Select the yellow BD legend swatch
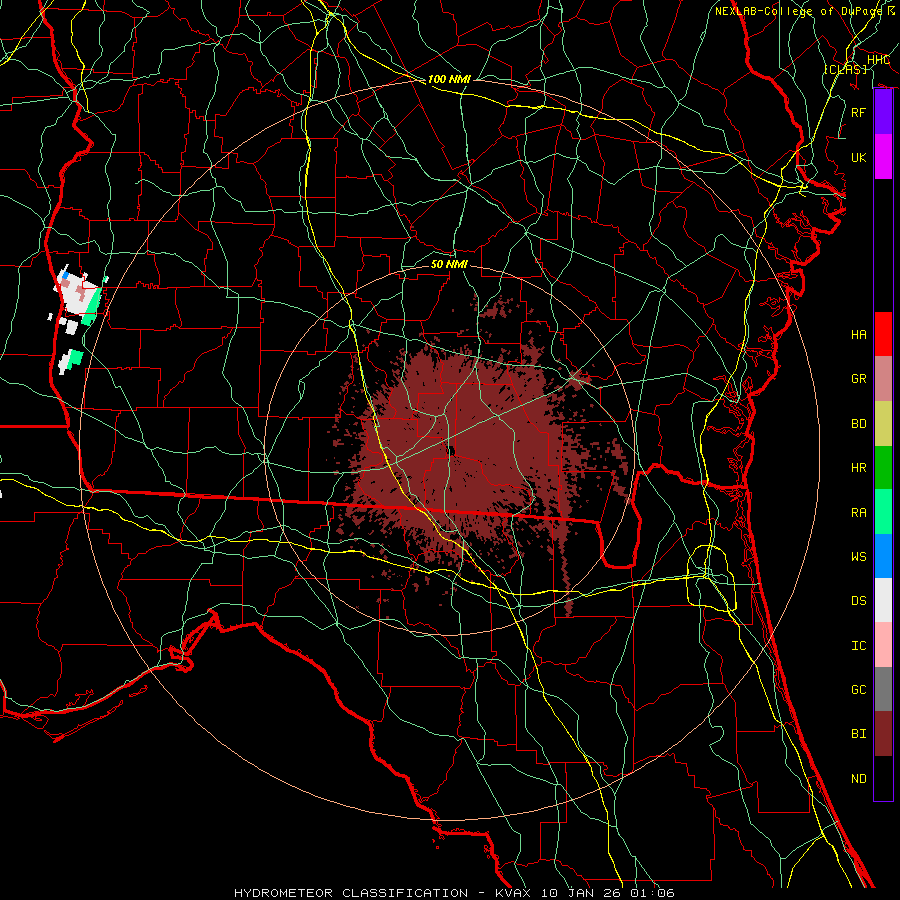The width and height of the screenshot is (900, 900). (x=883, y=423)
